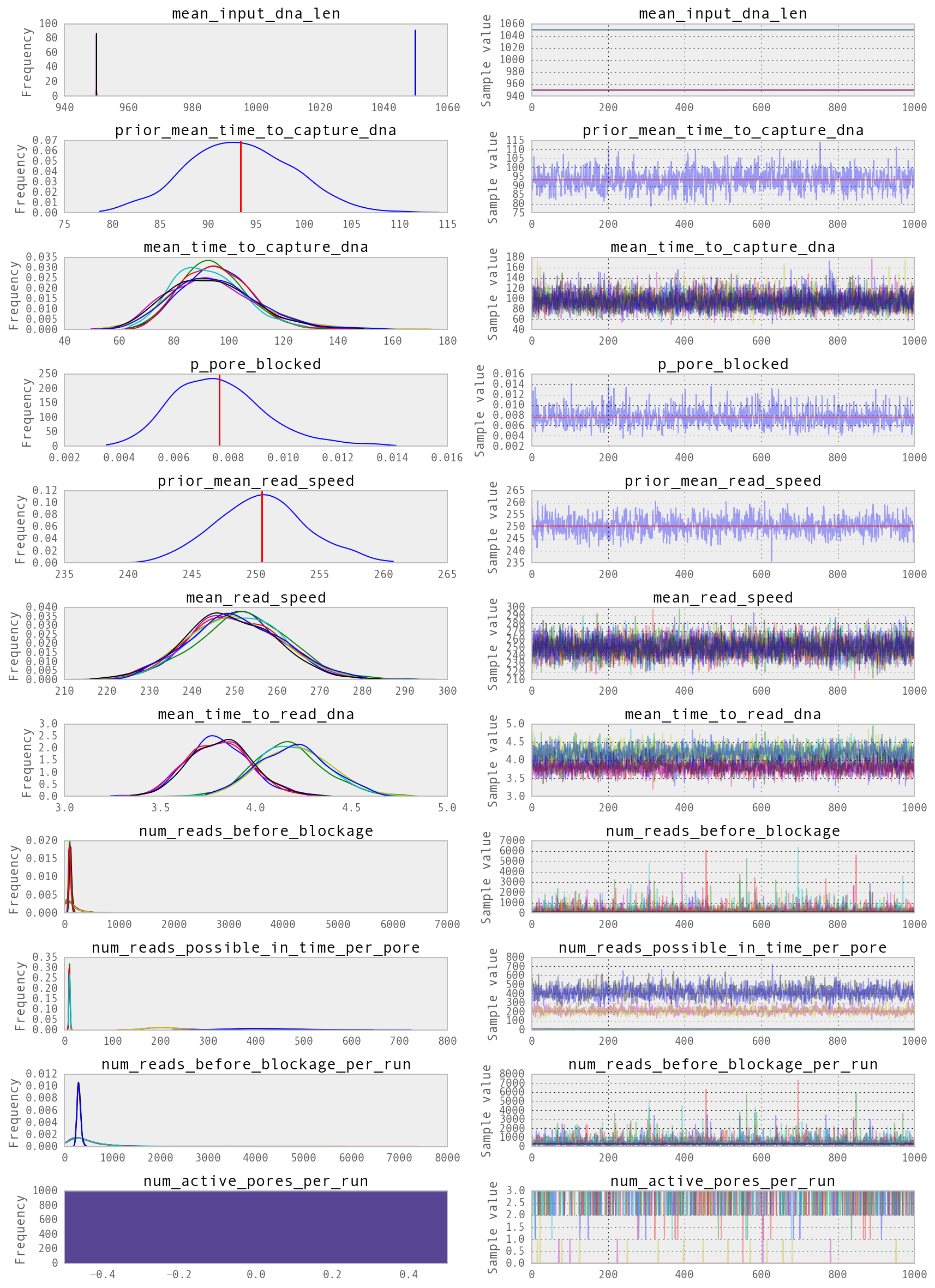Click the x-axis tick labeled 1000 on mean_input_dna_len
Viewport: 935px width, 1288px height.
256,107
